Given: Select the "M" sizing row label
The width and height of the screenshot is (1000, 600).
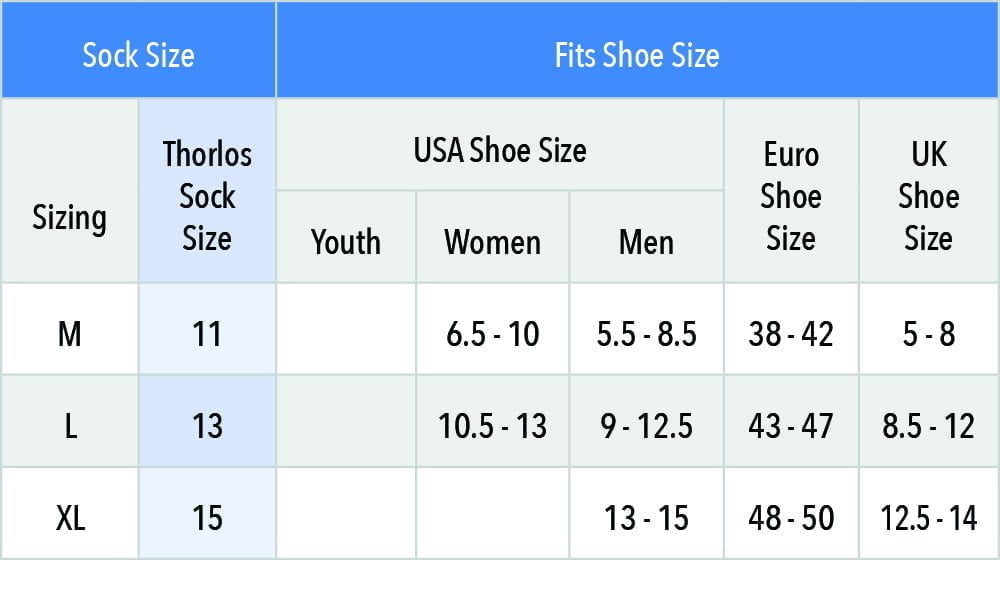Looking at the screenshot, I should pyautogui.click(x=69, y=333).
